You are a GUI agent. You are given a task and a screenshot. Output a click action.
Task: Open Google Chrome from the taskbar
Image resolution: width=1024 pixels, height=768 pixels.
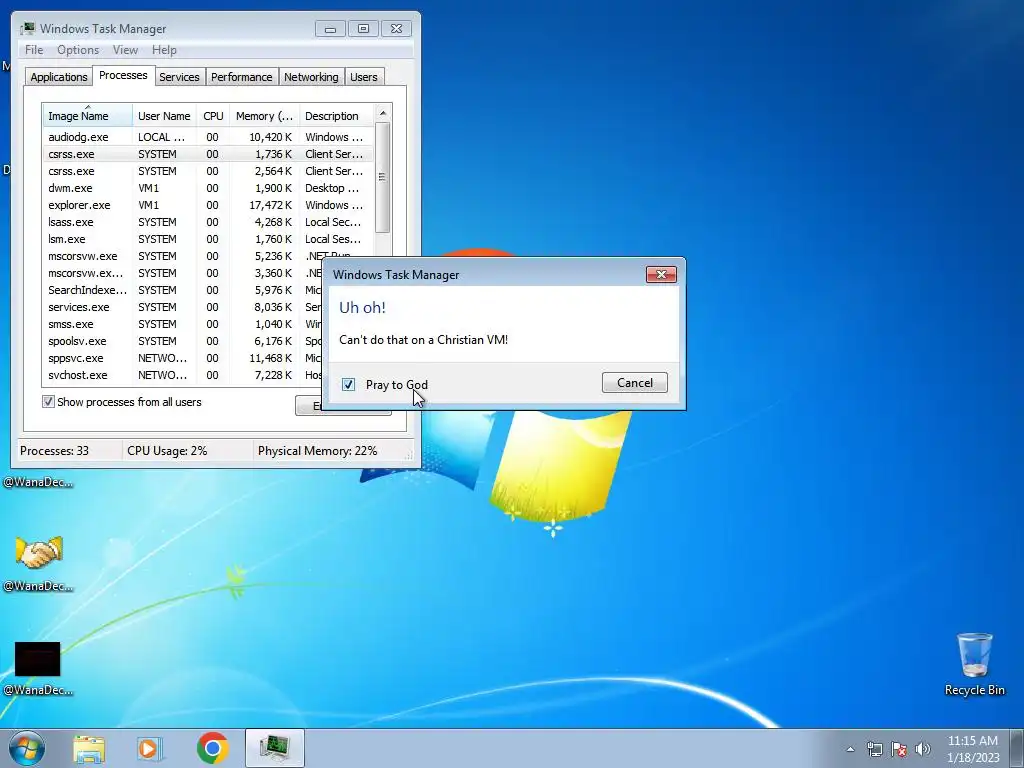[x=212, y=748]
